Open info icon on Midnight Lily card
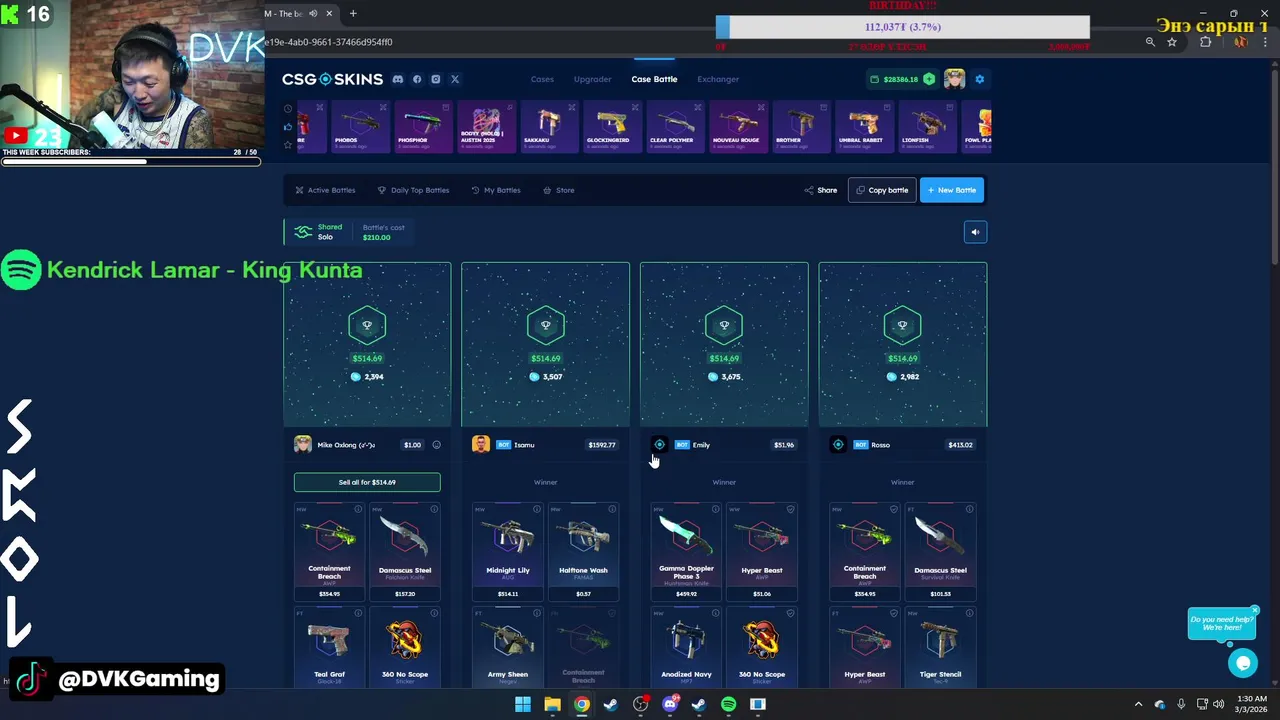This screenshot has width=1280, height=720. 537,509
